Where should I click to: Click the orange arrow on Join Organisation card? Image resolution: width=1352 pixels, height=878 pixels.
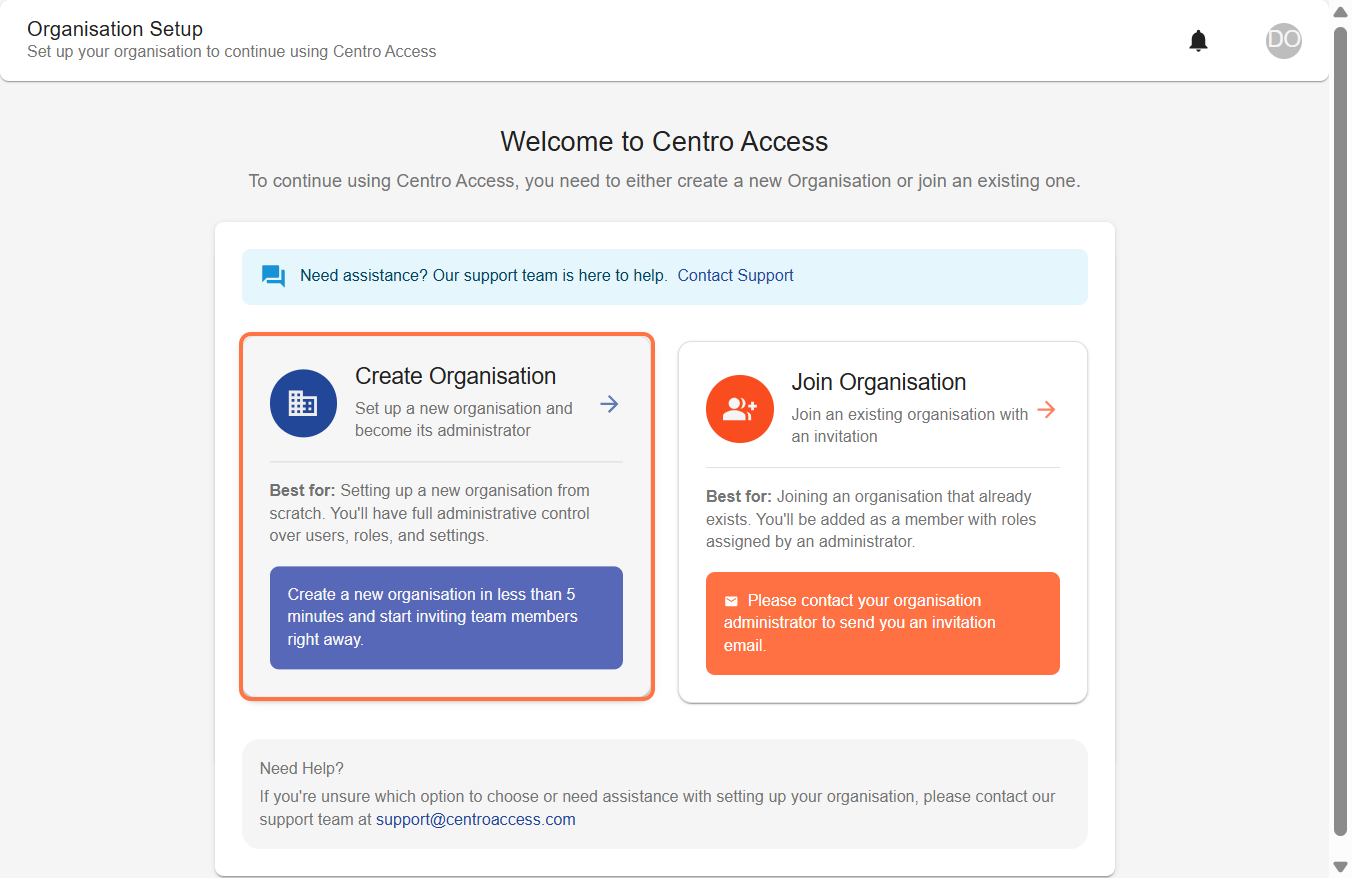pos(1046,409)
